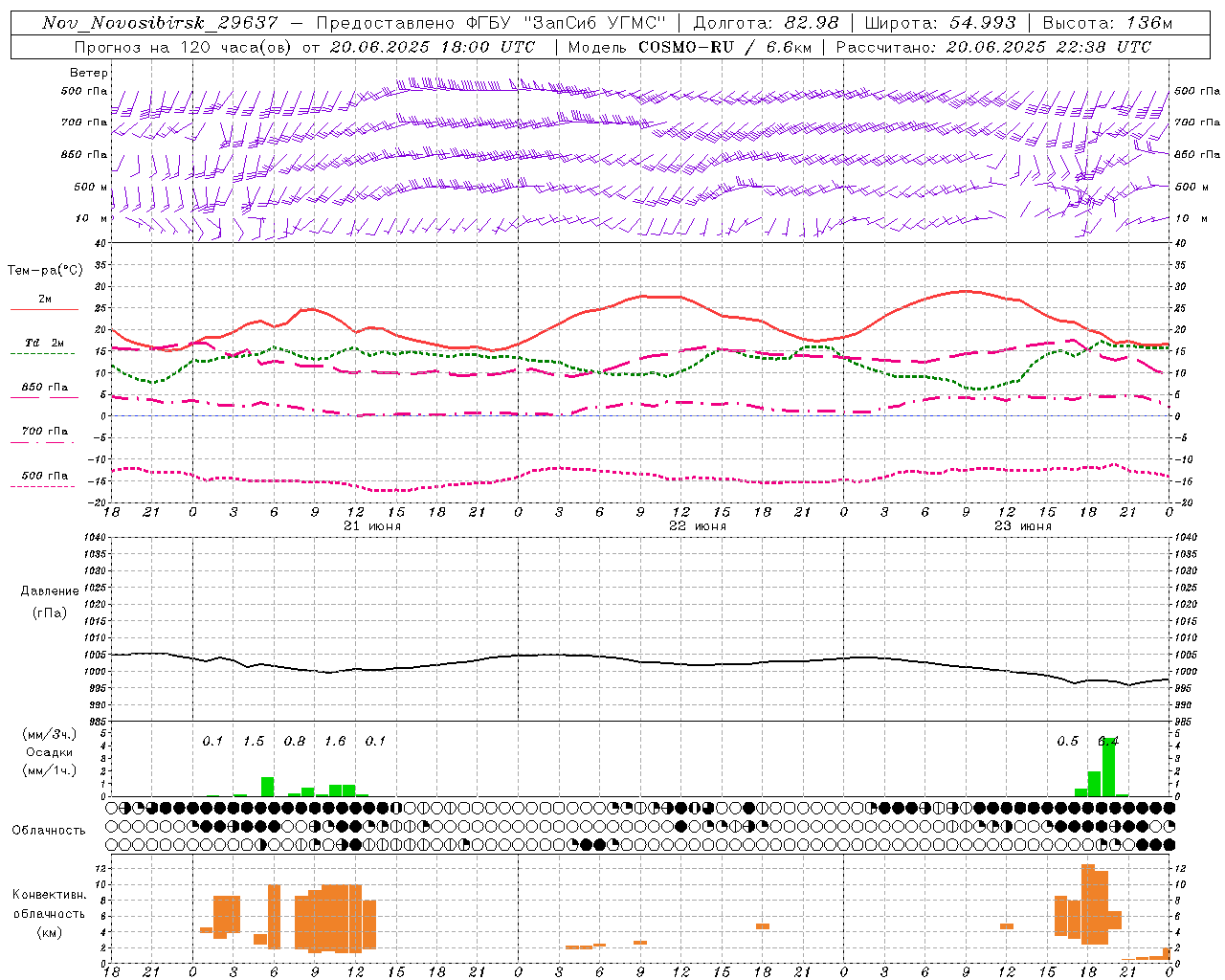Click the Давление pressure panel label
Viewport: 1225px width, 980px height.
pyautogui.click(x=50, y=591)
